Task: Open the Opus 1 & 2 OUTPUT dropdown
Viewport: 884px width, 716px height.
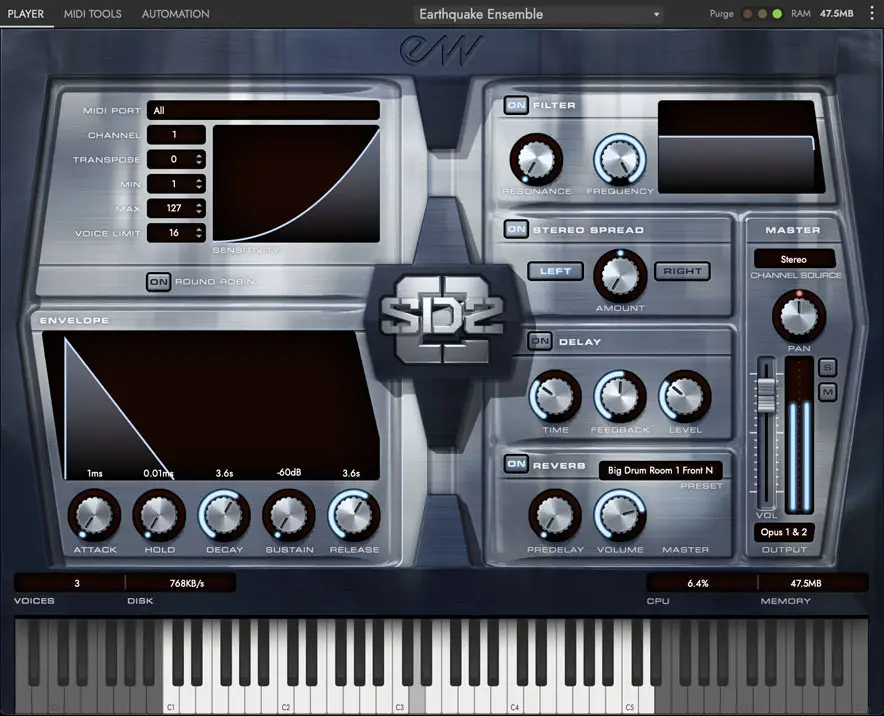Action: point(784,532)
